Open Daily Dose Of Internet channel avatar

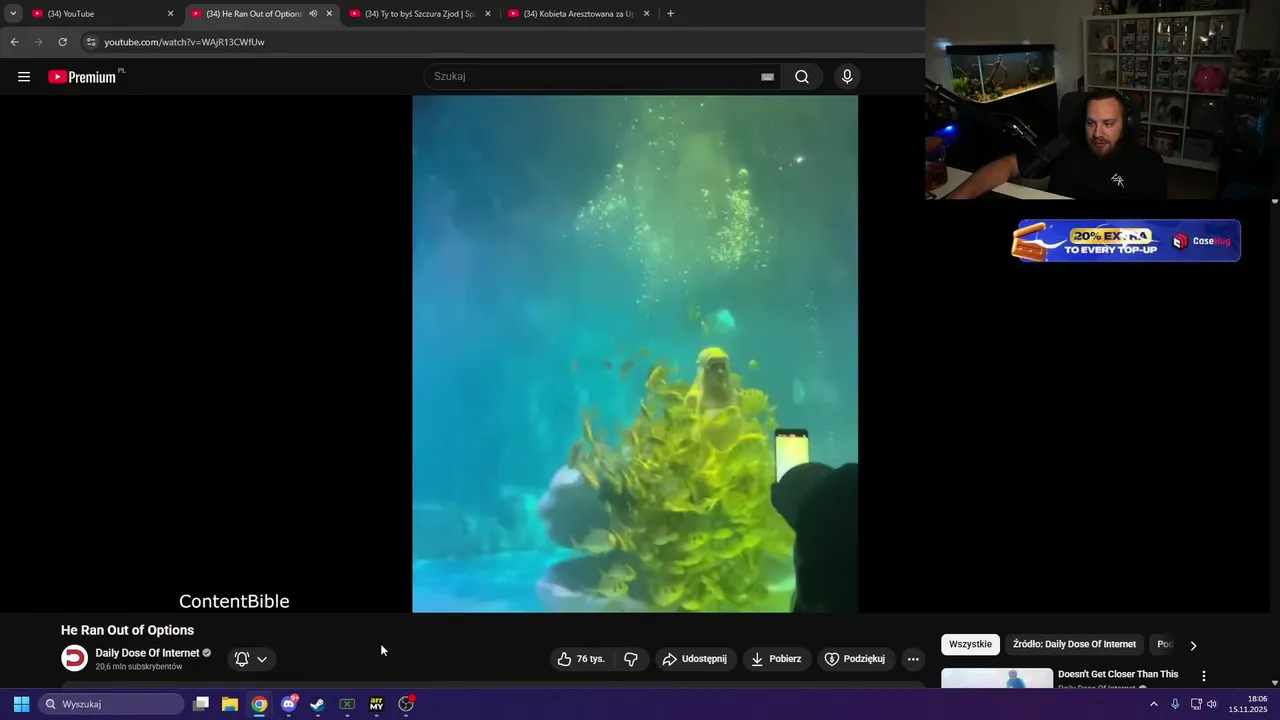(x=74, y=658)
